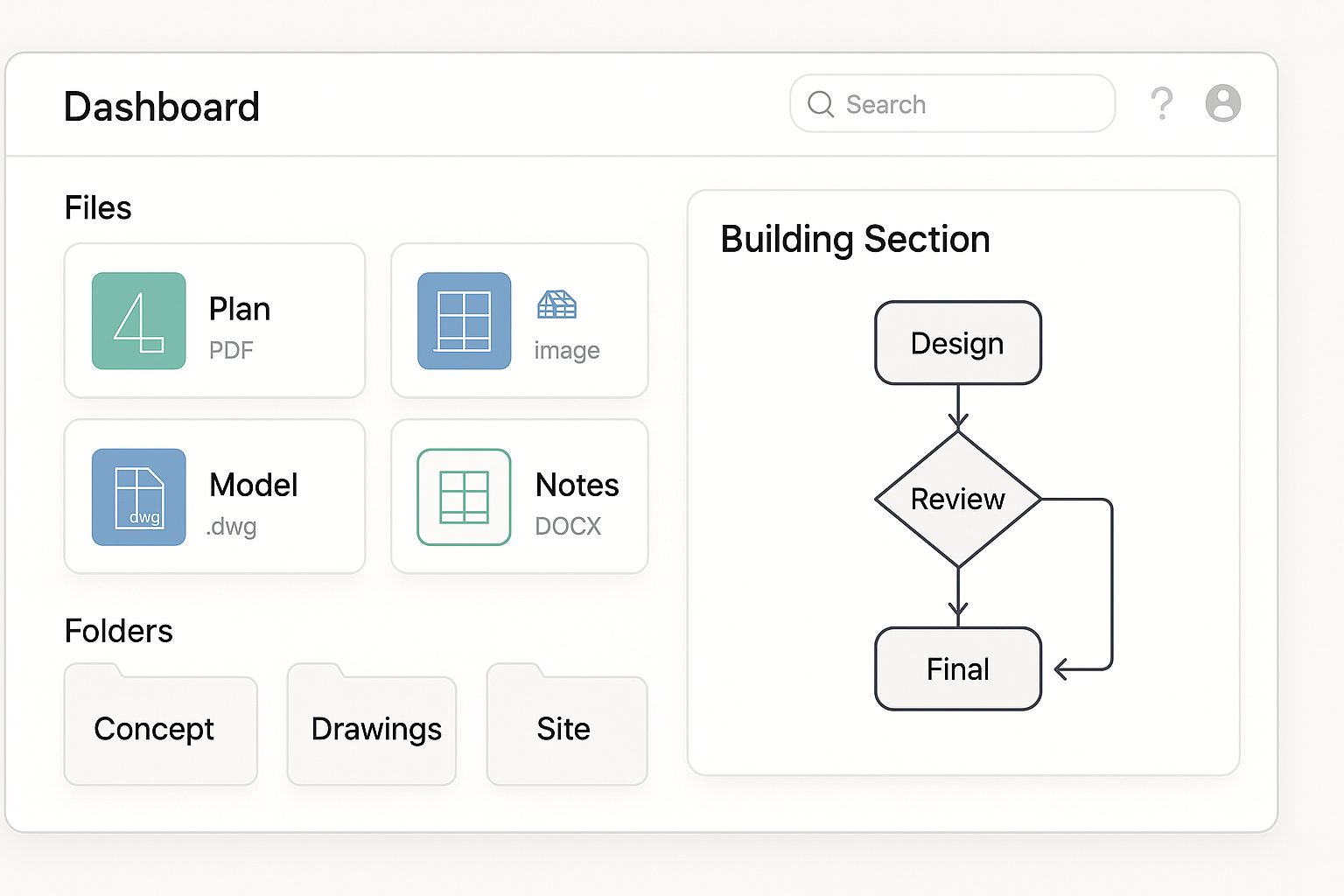Open the Drawings folder
Viewport: 1344px width, 896px height.
click(372, 726)
